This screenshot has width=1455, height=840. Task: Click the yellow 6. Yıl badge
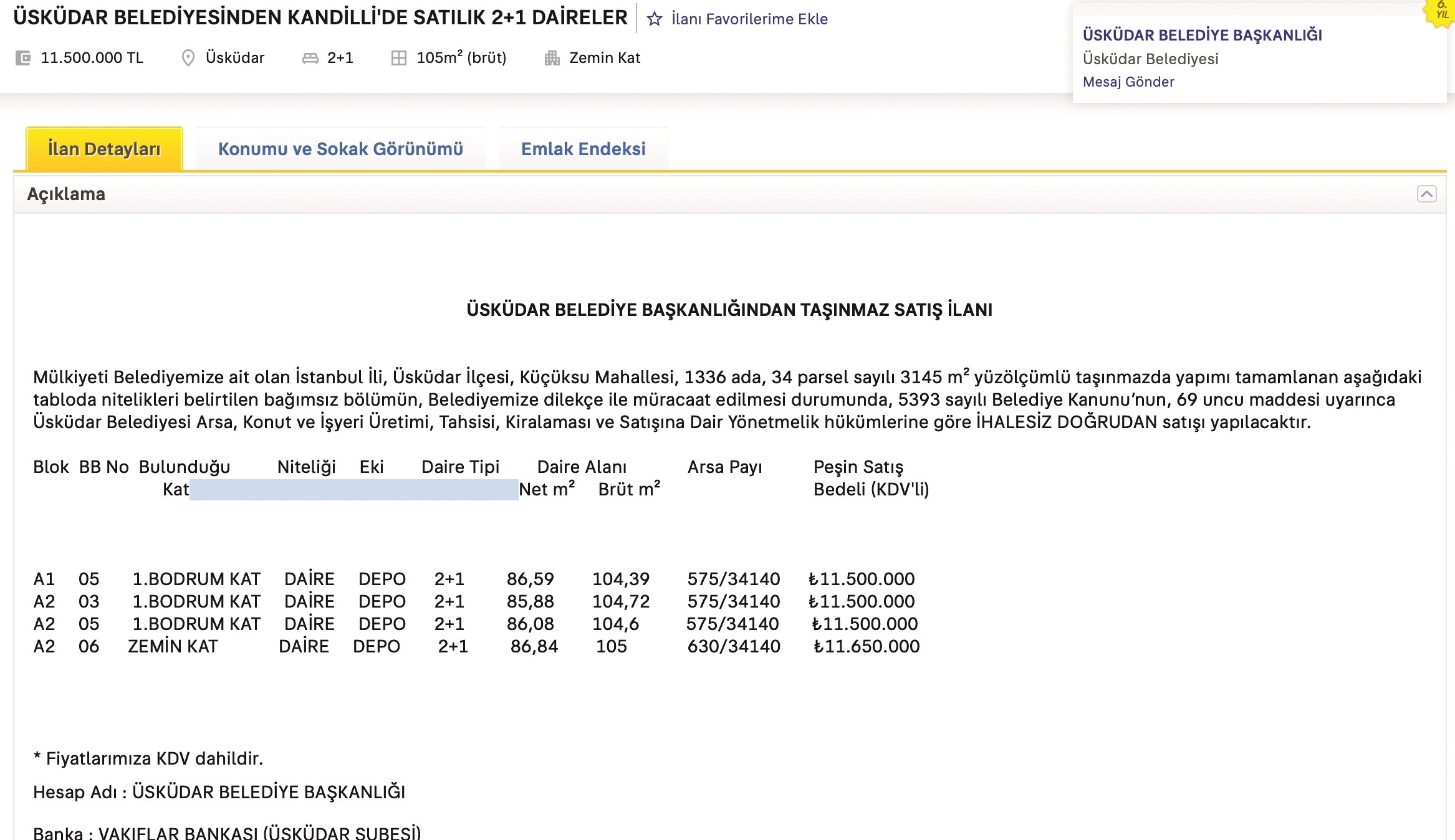1441,12
